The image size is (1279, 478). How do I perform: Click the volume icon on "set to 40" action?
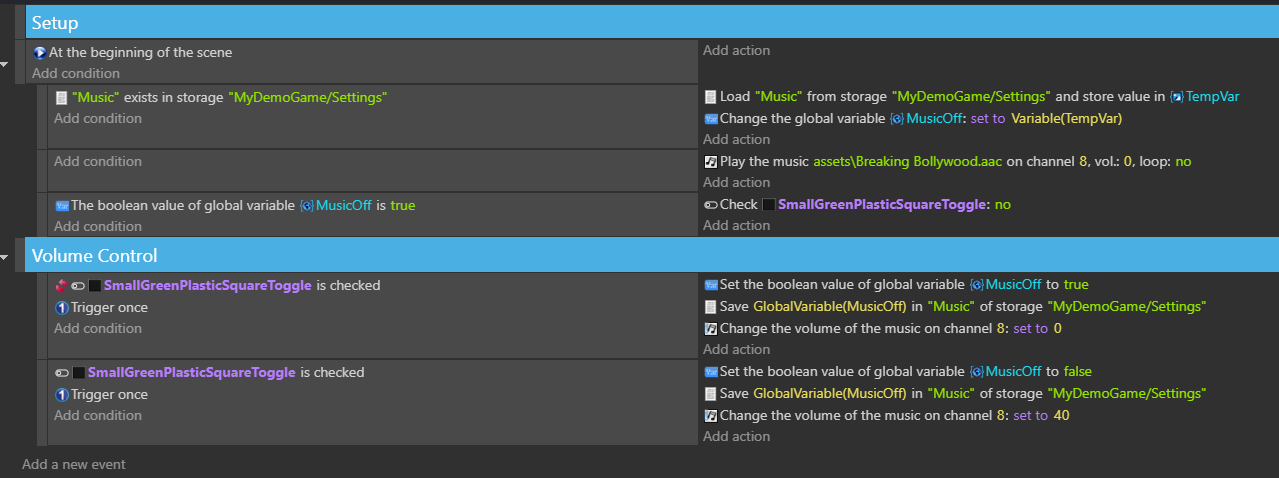[711, 415]
